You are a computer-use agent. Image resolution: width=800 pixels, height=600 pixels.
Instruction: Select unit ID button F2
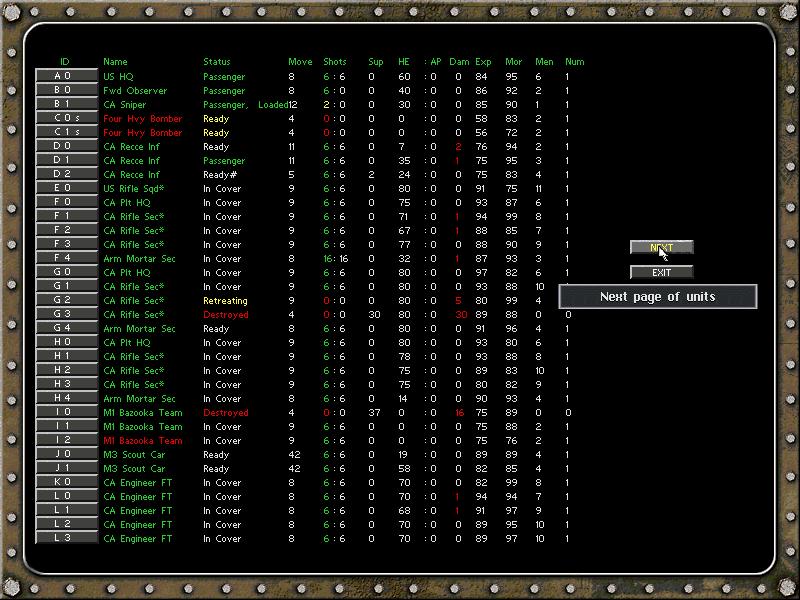67,230
